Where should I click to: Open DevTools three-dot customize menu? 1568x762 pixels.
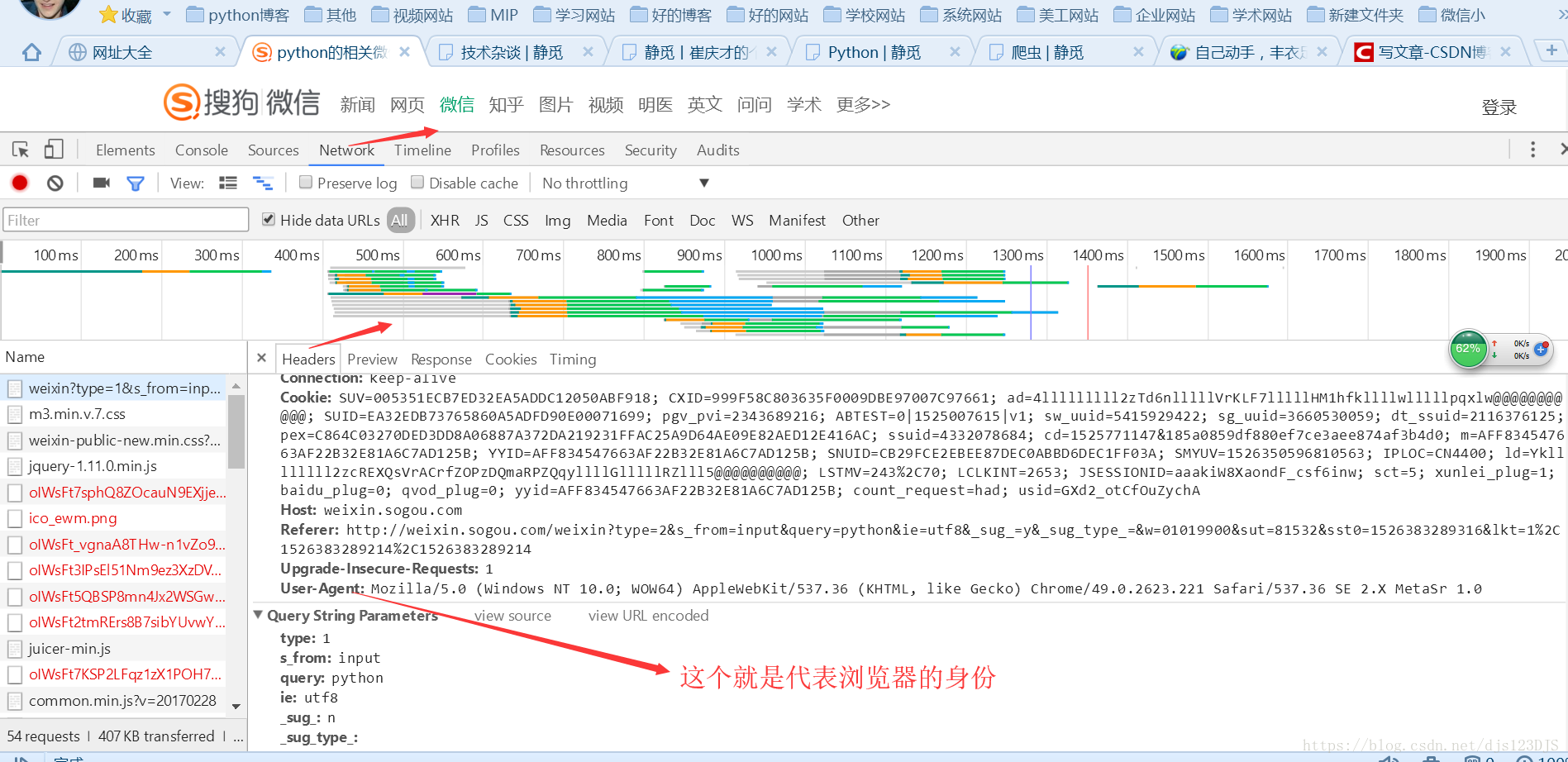coord(1532,150)
